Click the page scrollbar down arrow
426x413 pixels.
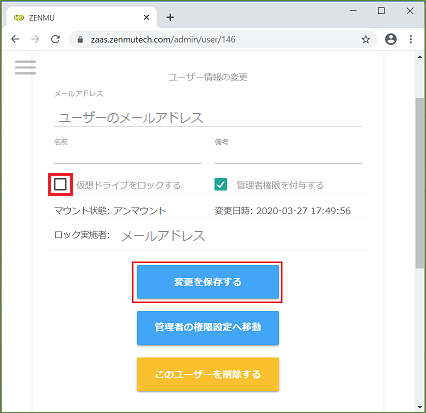420,407
